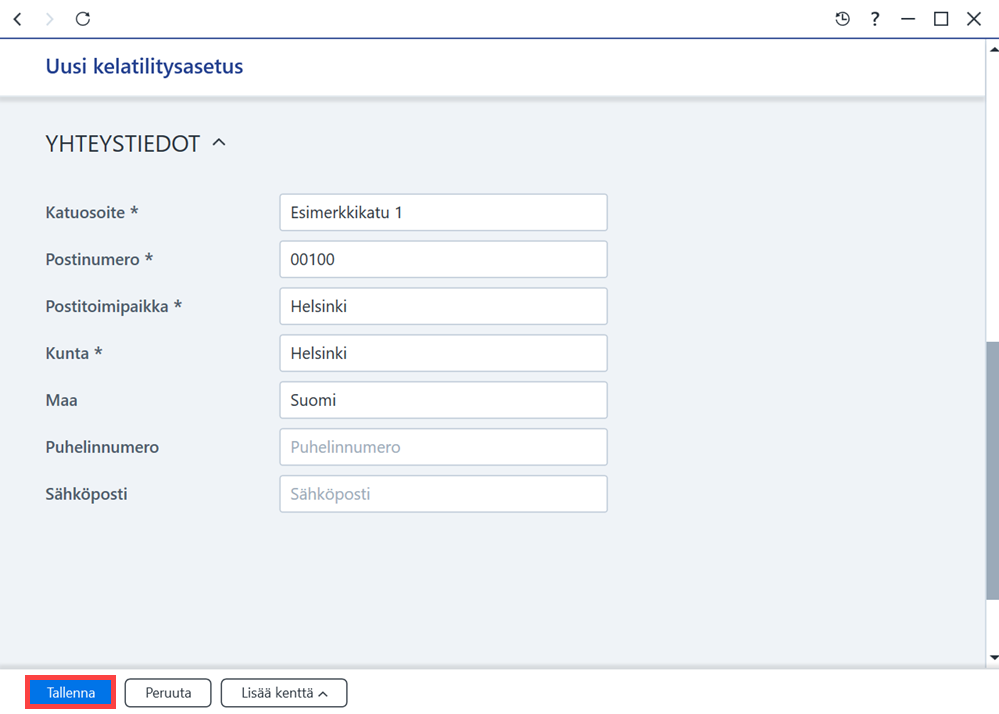999x714 pixels.
Task: Go back with the left arrow icon
Action: point(18,19)
